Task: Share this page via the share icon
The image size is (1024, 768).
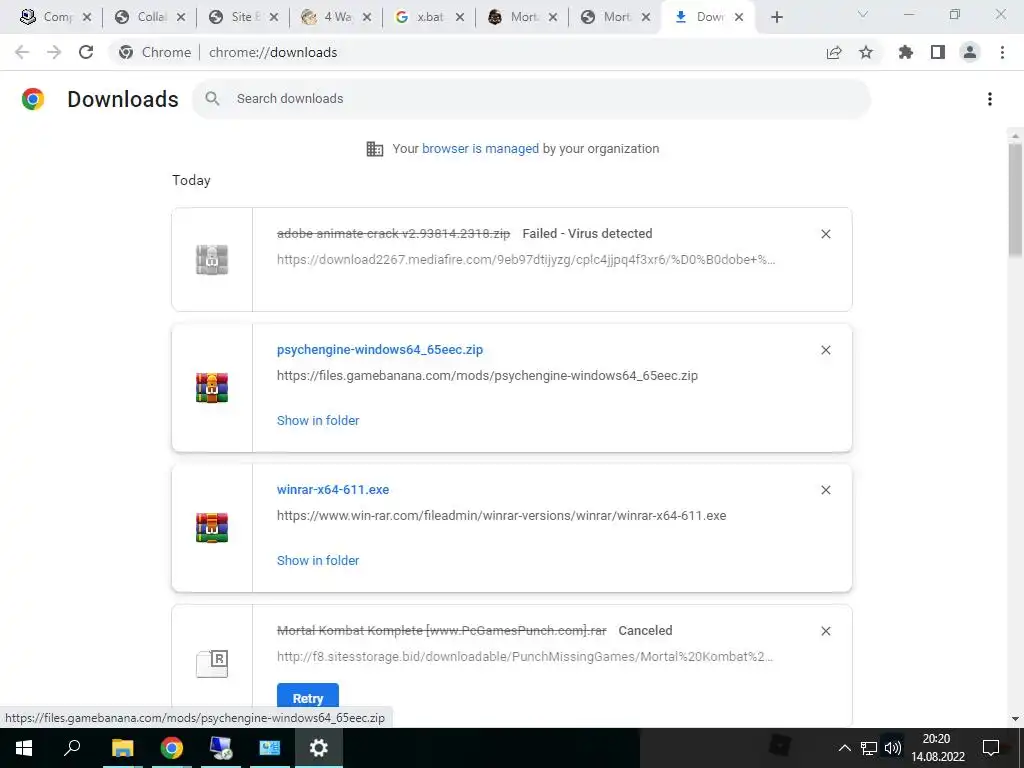Action: pyautogui.click(x=834, y=52)
